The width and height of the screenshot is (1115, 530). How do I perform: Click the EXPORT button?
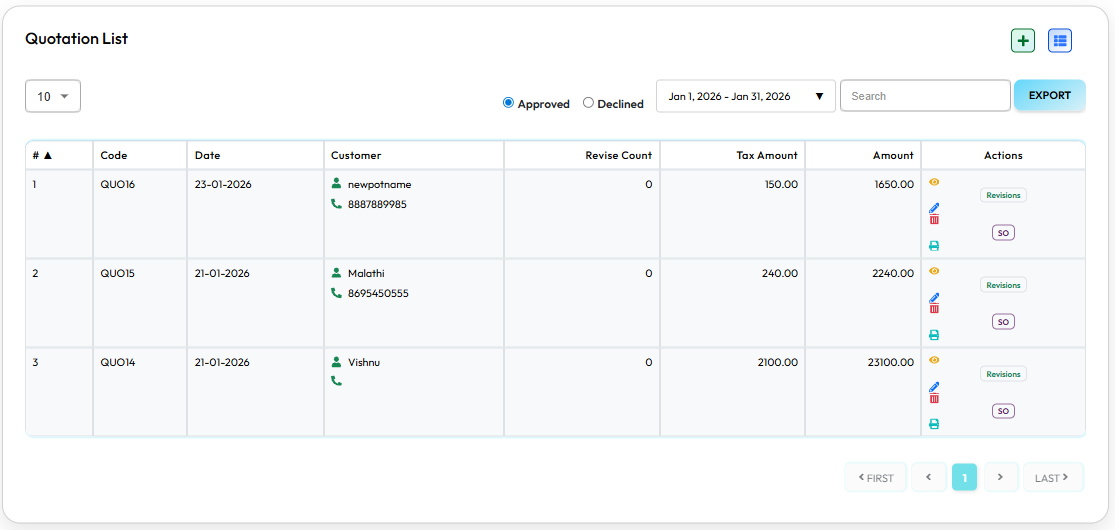[x=1049, y=95]
